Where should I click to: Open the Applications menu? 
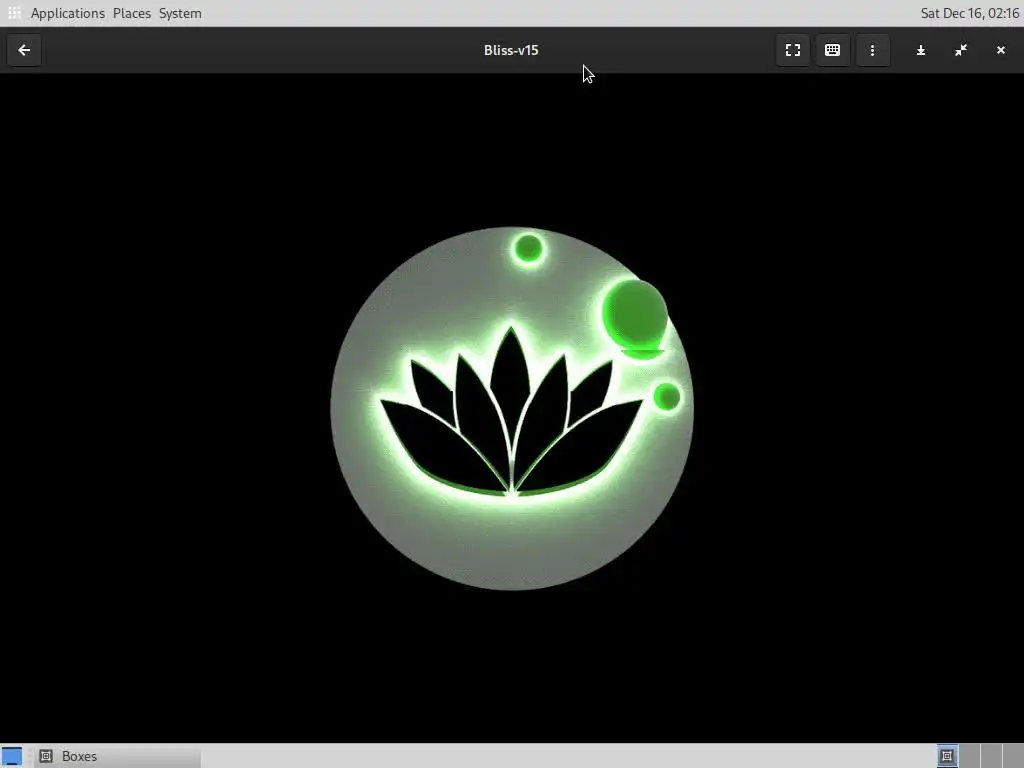[67, 13]
